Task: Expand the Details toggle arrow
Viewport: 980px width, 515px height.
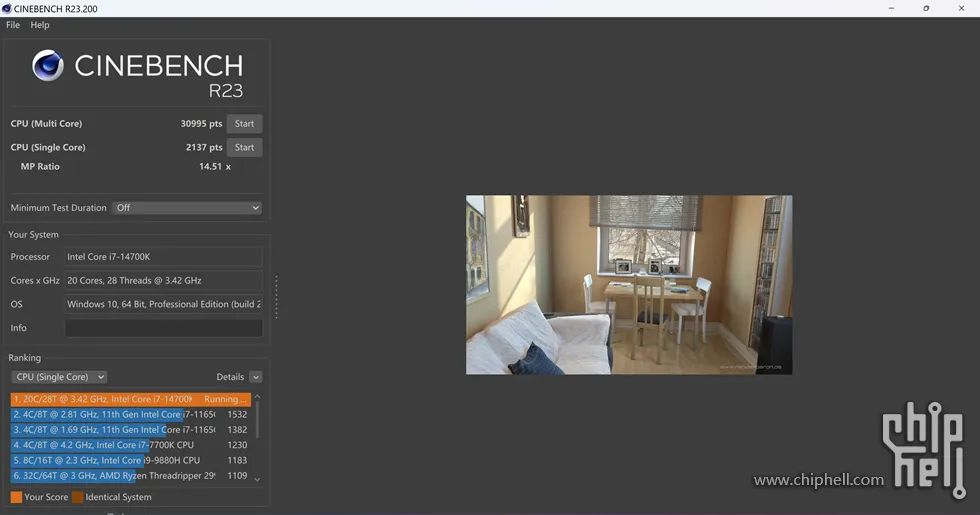Action: [x=256, y=377]
